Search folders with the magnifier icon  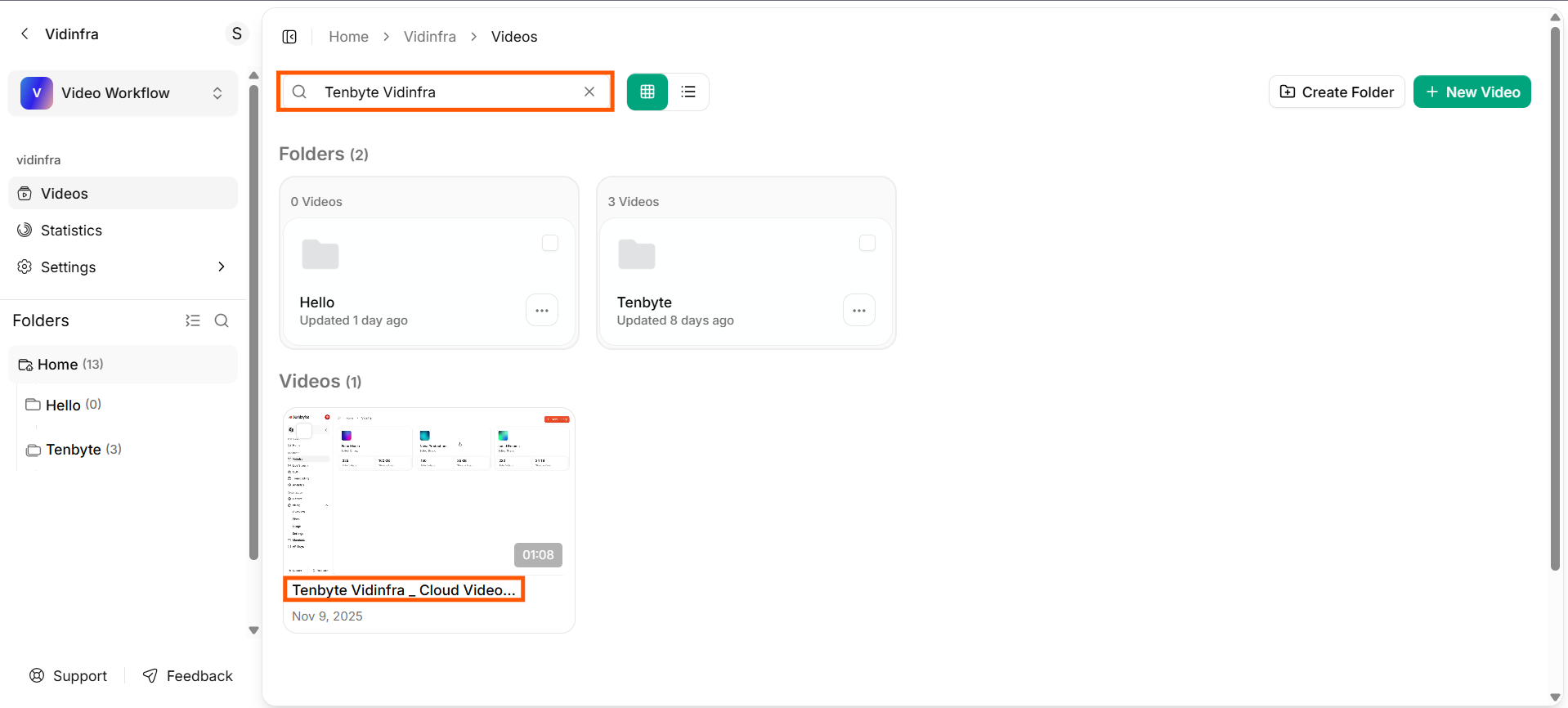pos(222,320)
